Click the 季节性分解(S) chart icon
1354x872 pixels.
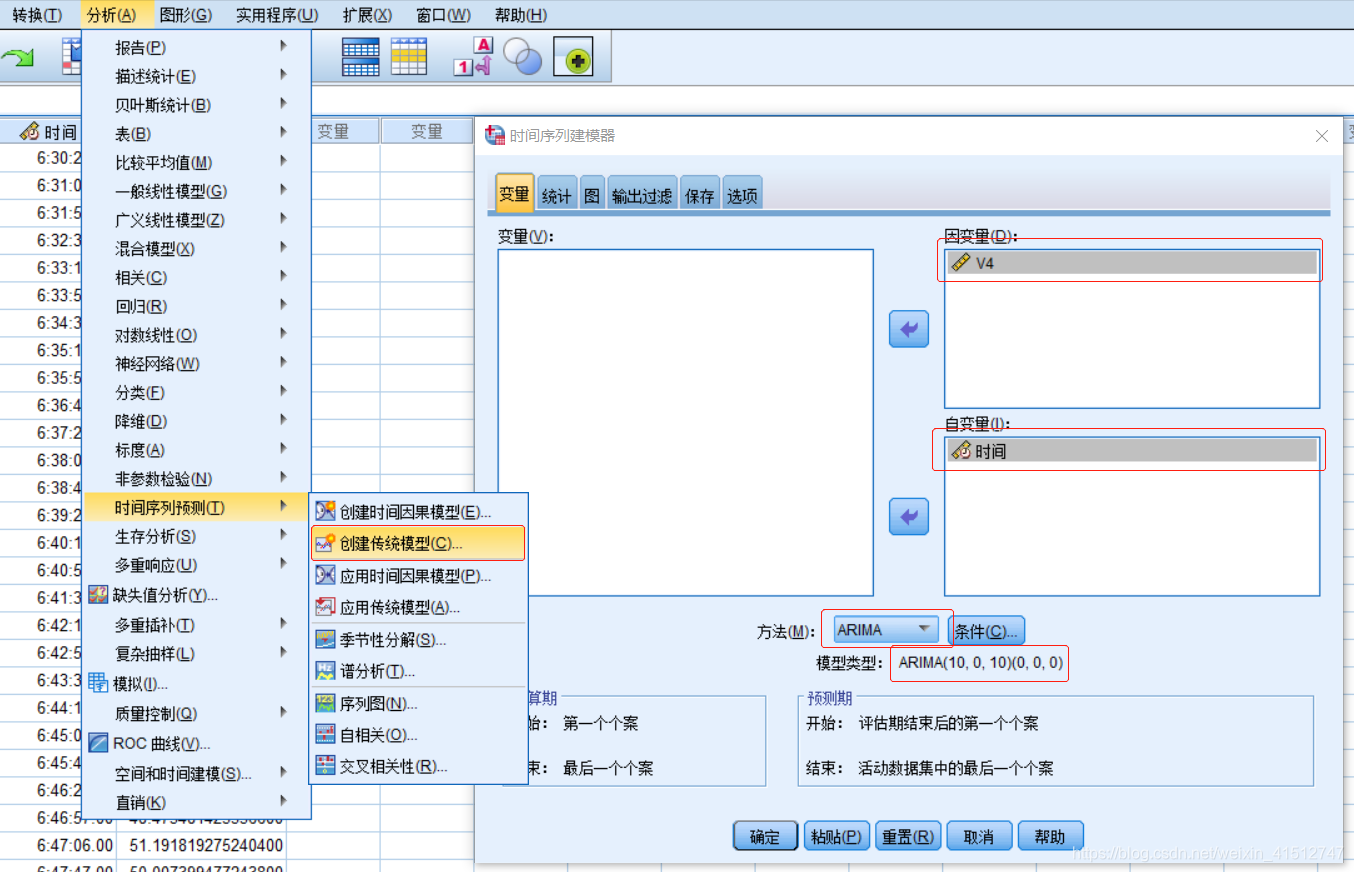[x=325, y=639]
